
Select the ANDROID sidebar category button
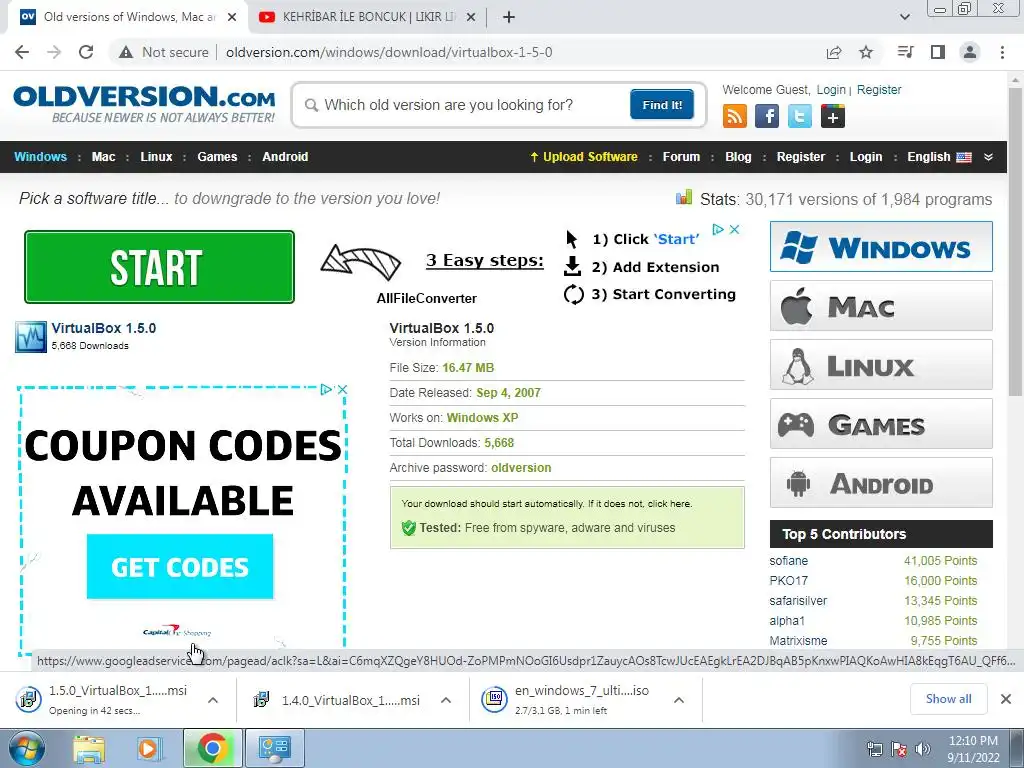[x=881, y=483]
